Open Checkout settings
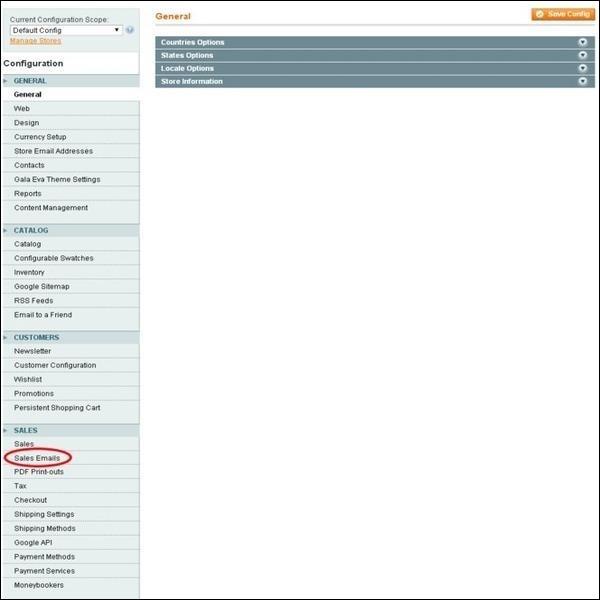 [x=30, y=501]
